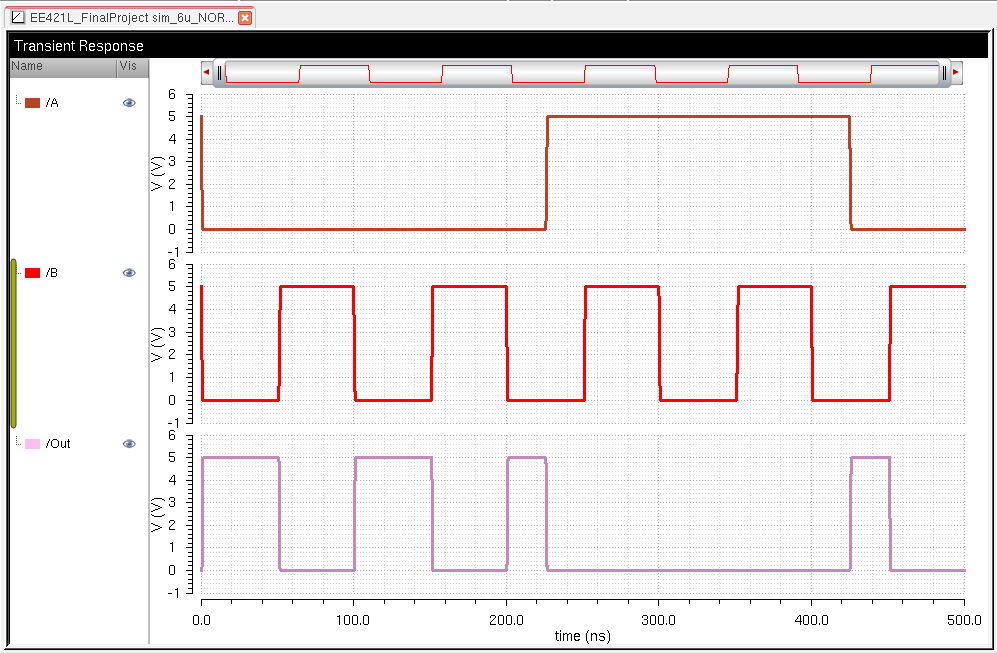Image resolution: width=997 pixels, height=653 pixels.
Task: Select the EE421L_FinalProject sim_6u_NOR tab
Action: (x=130, y=18)
